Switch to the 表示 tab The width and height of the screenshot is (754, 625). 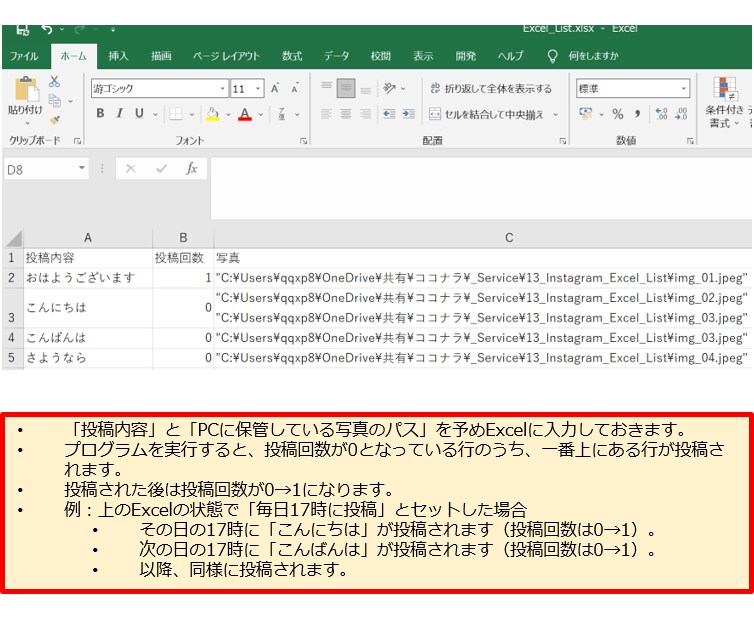423,56
